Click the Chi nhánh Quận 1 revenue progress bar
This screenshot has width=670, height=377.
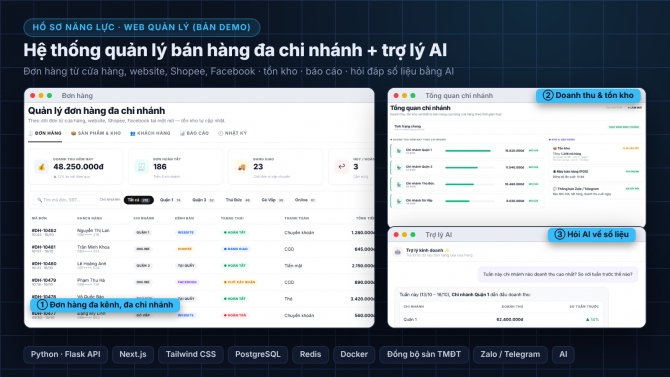pyautogui.click(x=469, y=151)
